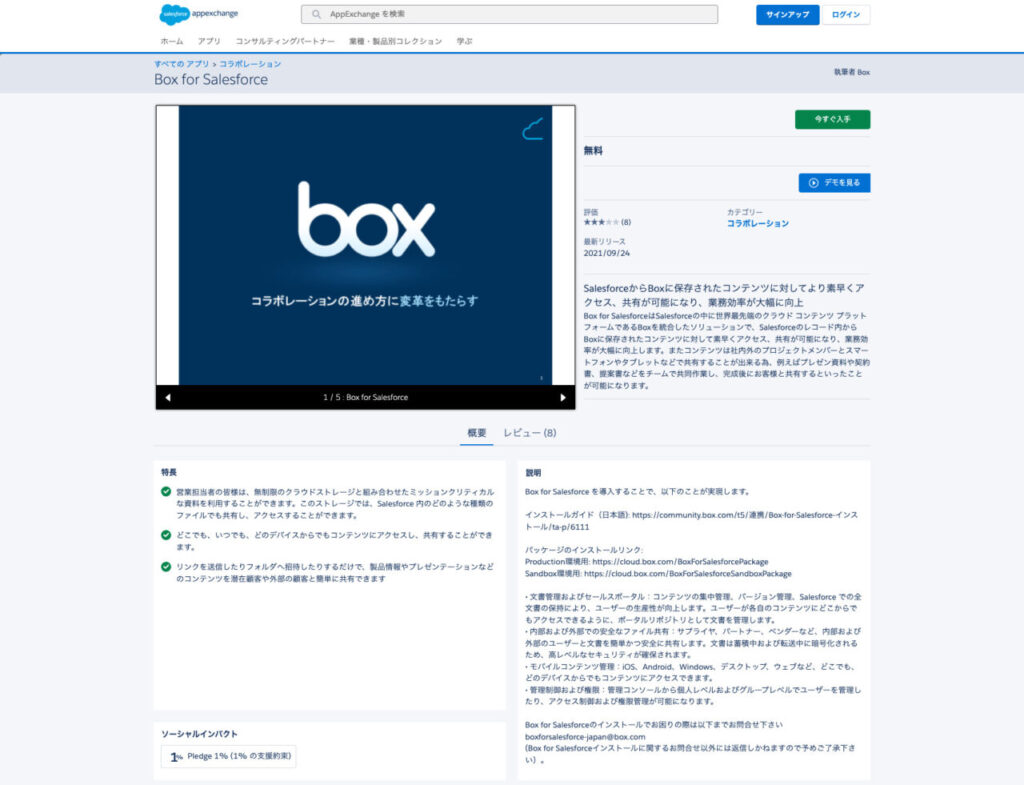Viewport: 1024px width, 785px height.
Task: Click the slide caption '1 / 5 : Box for Salesforce'
Action: tap(366, 397)
